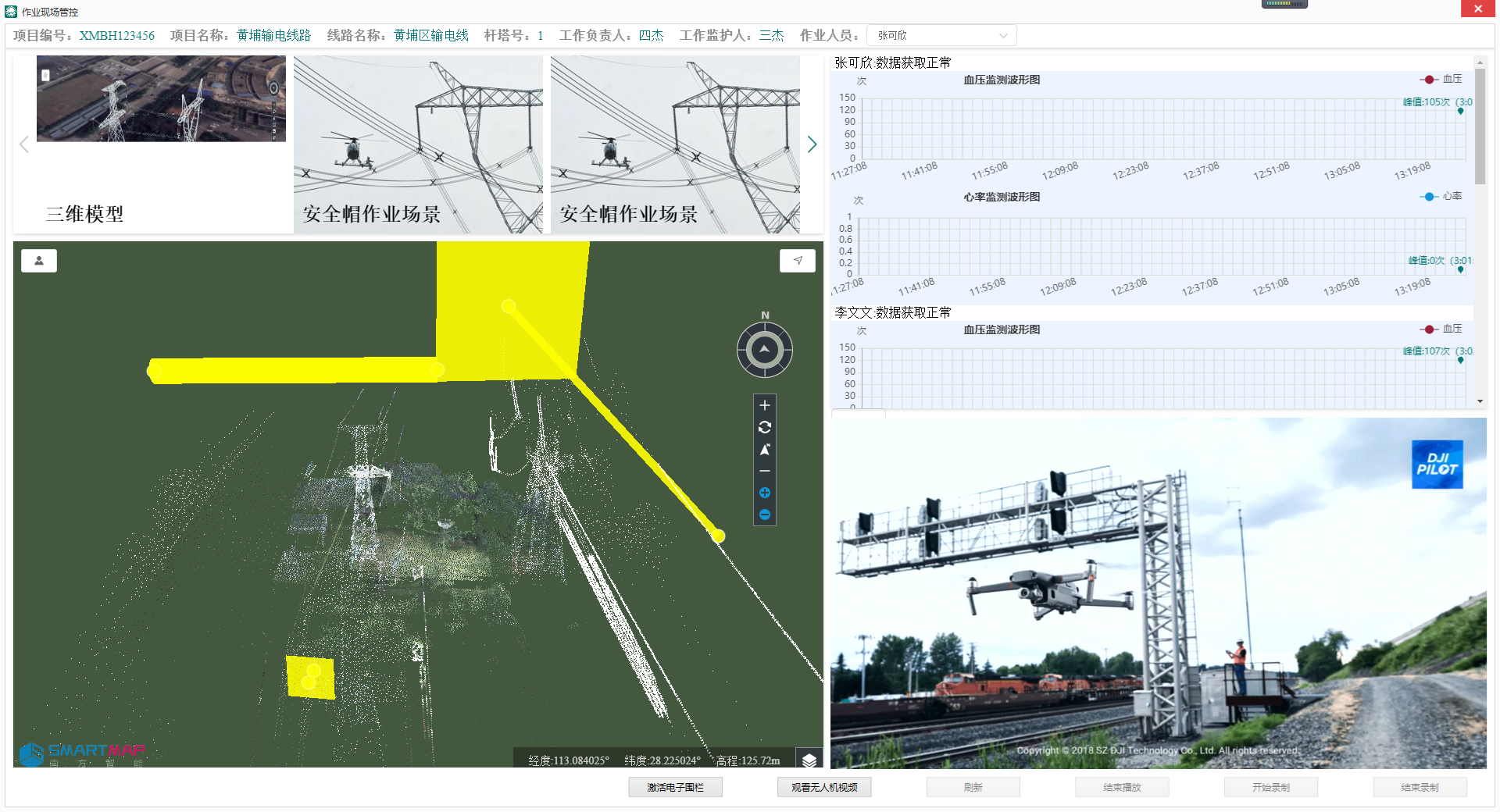This screenshot has height=812, width=1500.
Task: Click the blue minus circle map icon
Action: coord(764,515)
